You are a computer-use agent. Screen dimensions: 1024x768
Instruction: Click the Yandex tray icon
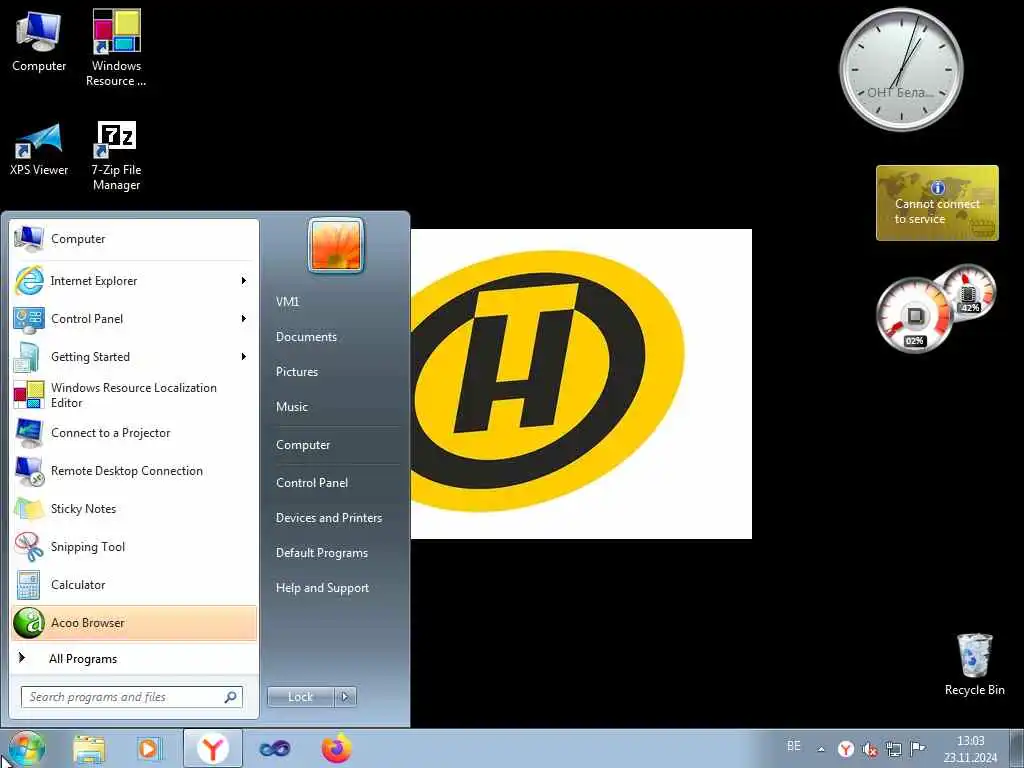[x=846, y=749]
